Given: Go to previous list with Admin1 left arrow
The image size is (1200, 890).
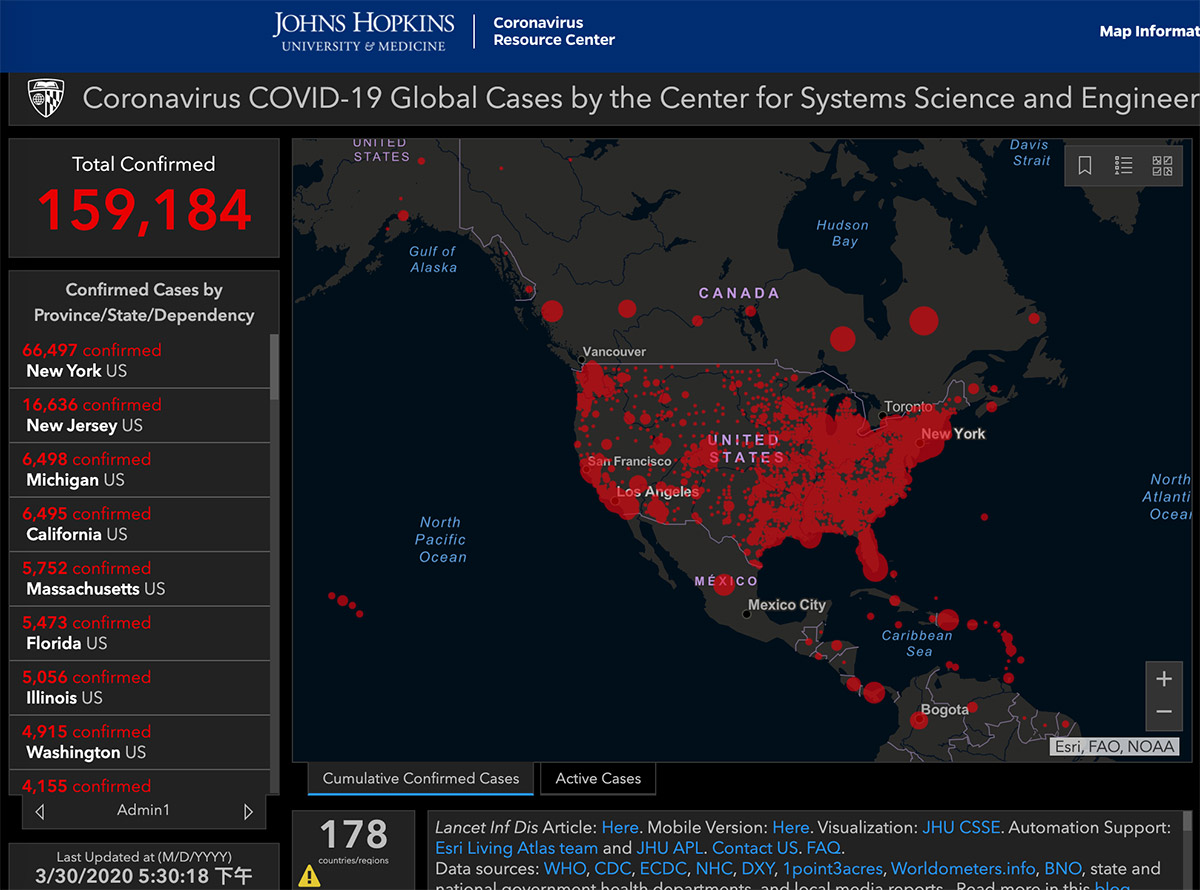Looking at the screenshot, I should [40, 811].
